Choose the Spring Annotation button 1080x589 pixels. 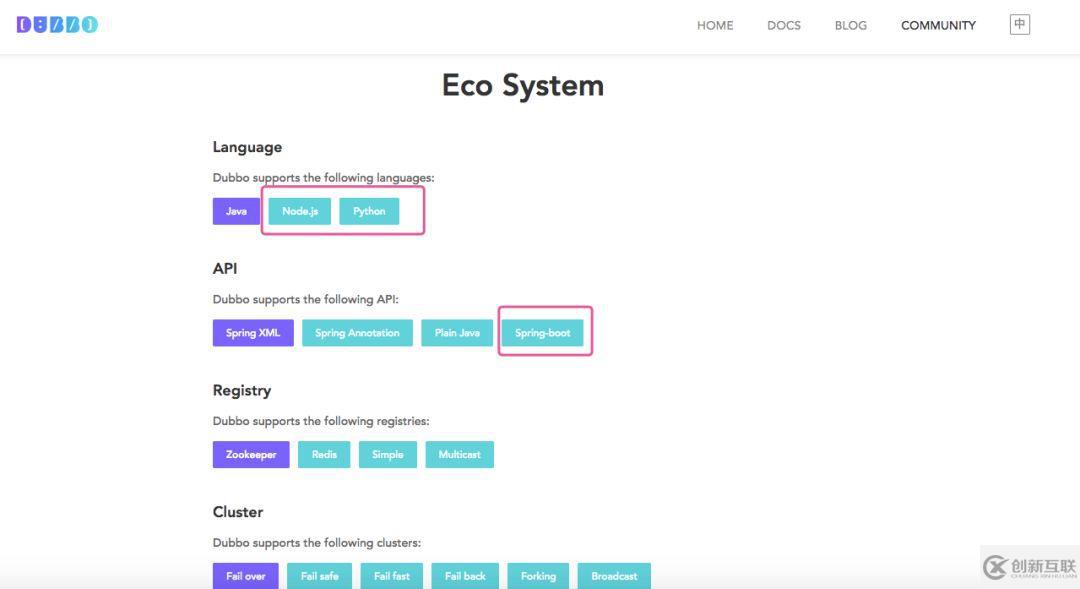tap(357, 333)
